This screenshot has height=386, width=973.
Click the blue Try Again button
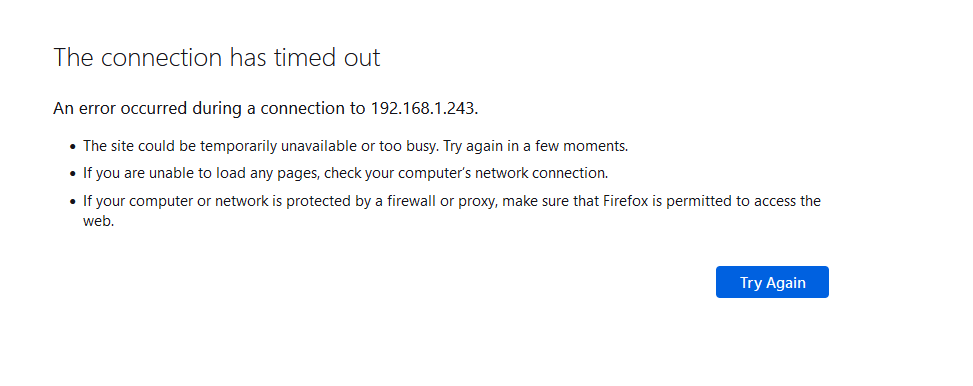(772, 282)
